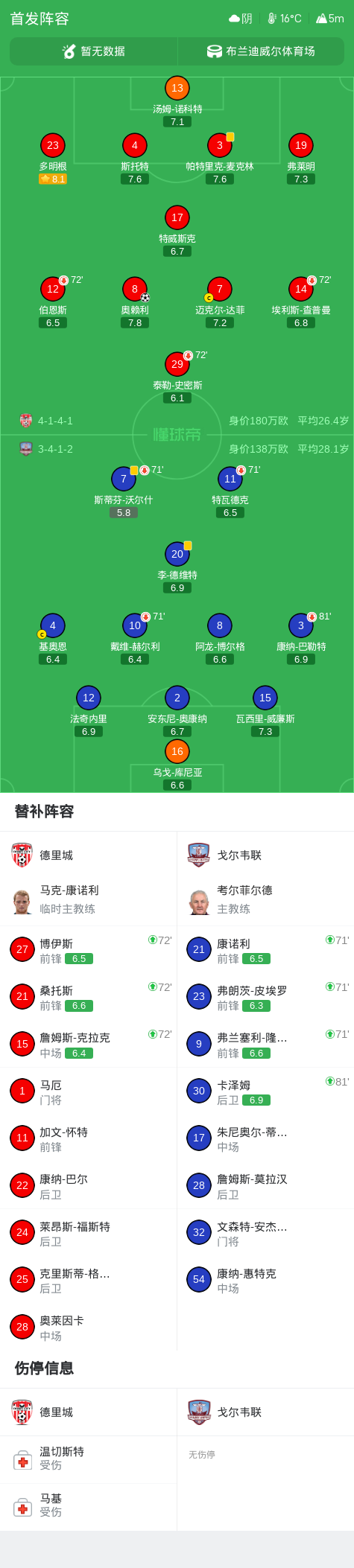This screenshot has width=354, height=1568.
Task: Open injured player 马基 entry
Action: point(89,1507)
